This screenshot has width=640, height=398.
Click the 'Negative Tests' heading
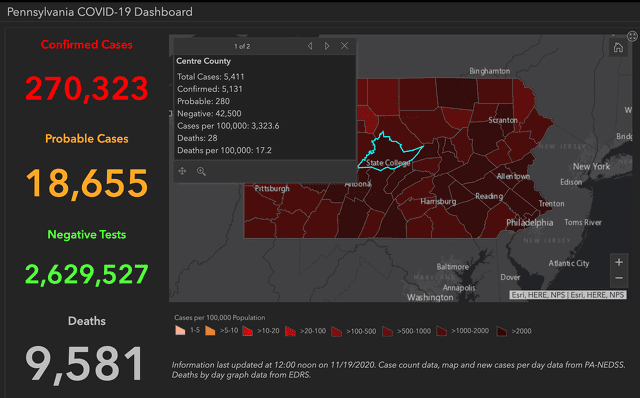click(x=87, y=235)
